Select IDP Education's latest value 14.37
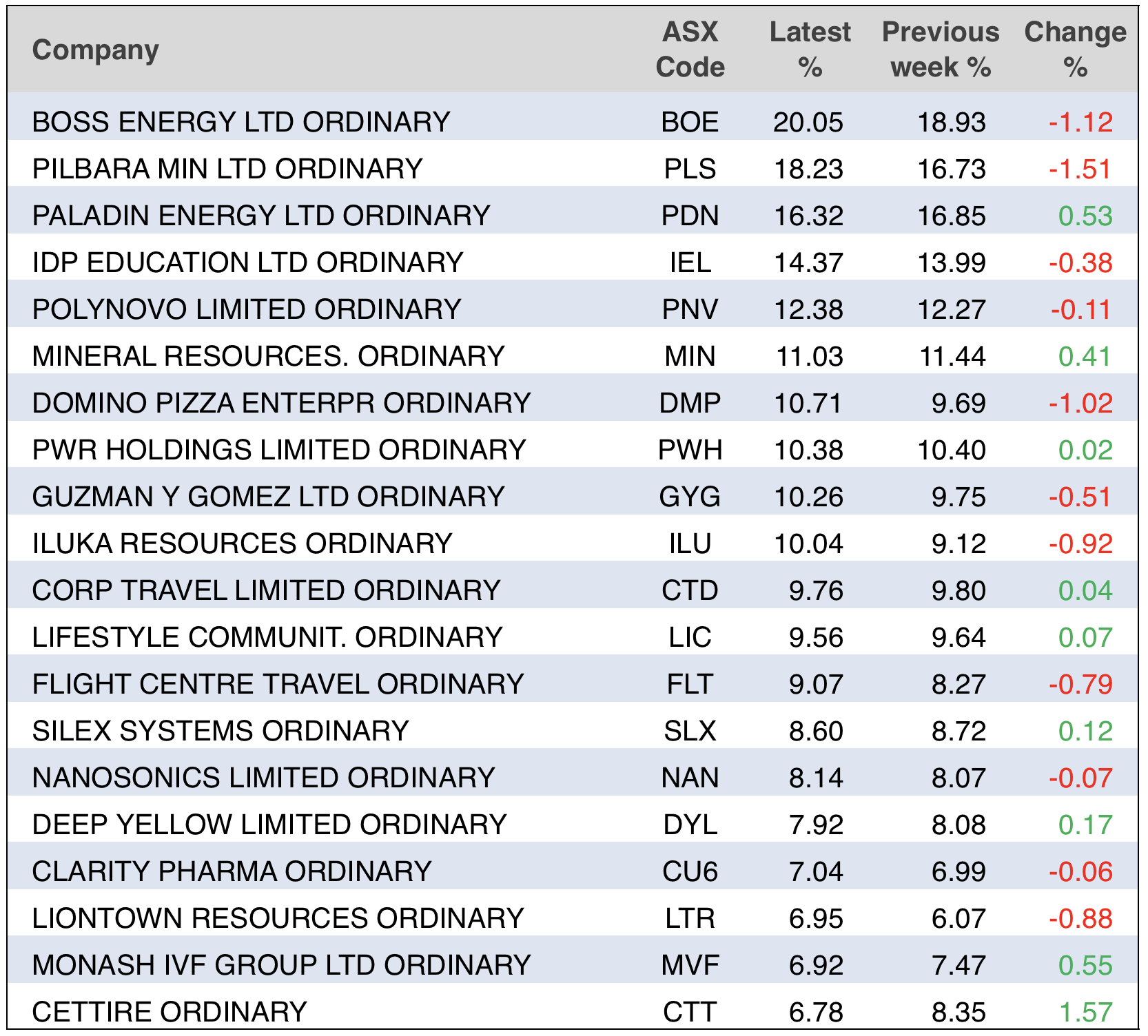Image resolution: width=1148 pixels, height=1036 pixels. pos(808,263)
